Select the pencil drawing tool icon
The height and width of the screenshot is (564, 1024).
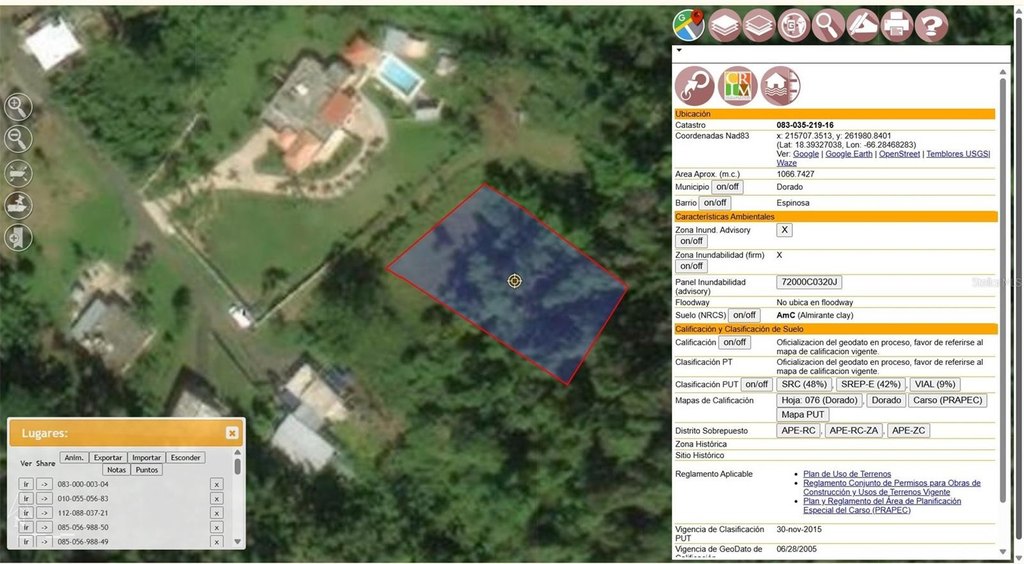(x=862, y=24)
